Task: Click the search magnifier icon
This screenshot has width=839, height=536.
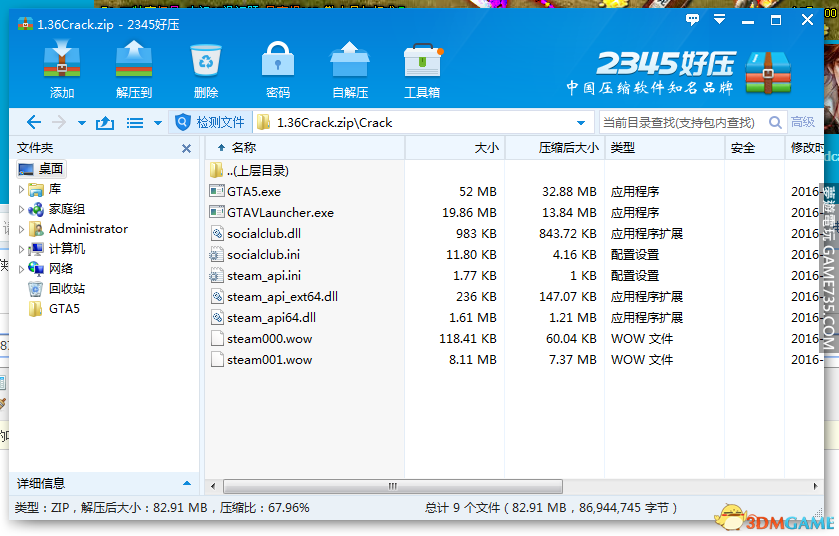Action: coord(774,123)
